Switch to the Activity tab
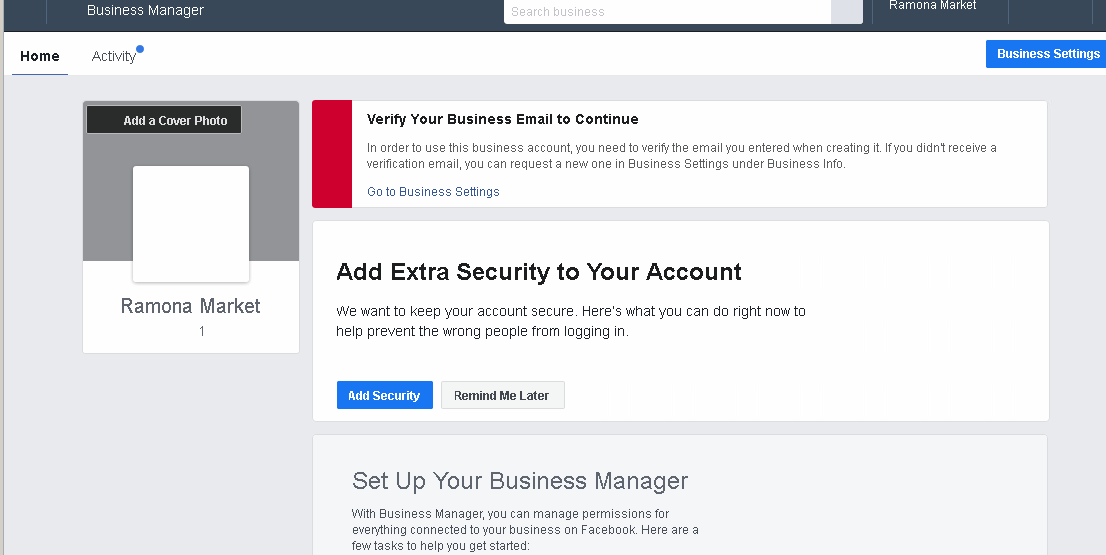Viewport: 1106px width, 555px height. (x=114, y=56)
